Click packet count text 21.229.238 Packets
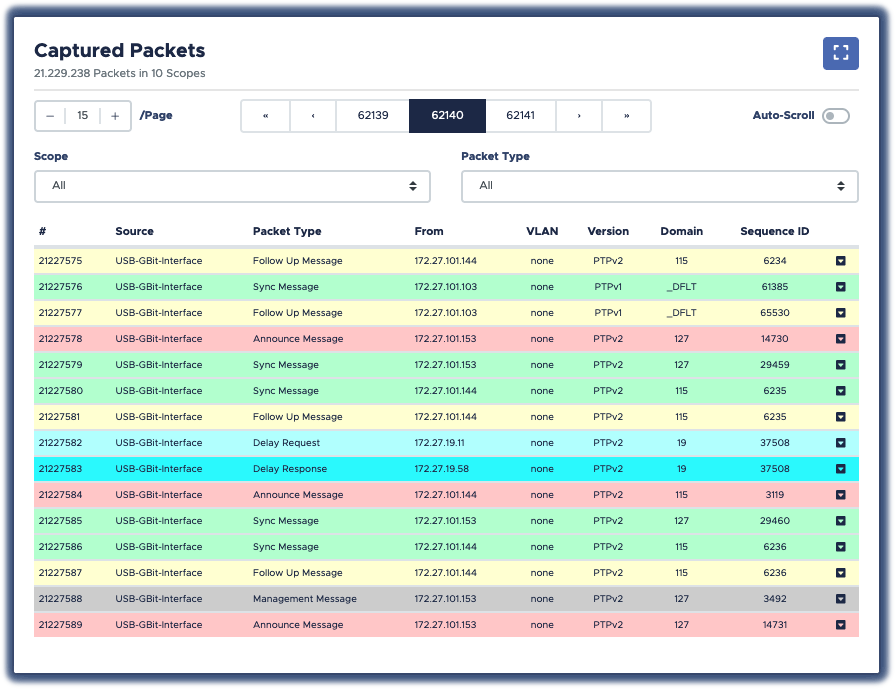This screenshot has height=689, width=895. pyautogui.click(x=84, y=74)
